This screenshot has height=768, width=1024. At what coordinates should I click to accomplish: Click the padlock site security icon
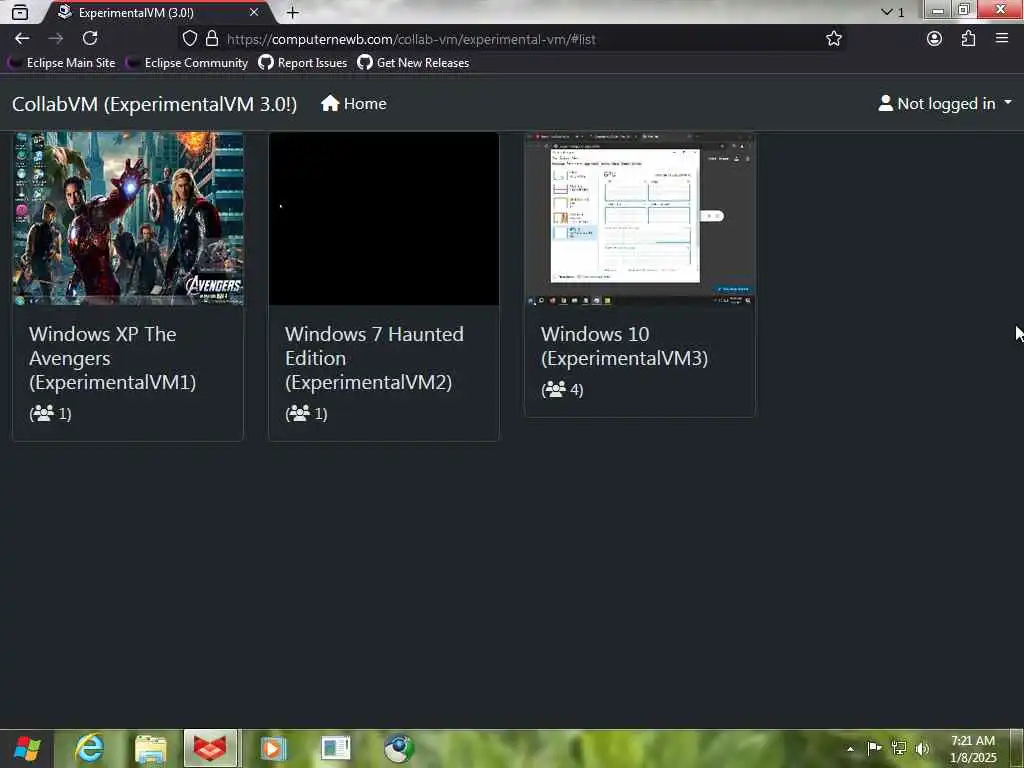(x=212, y=39)
